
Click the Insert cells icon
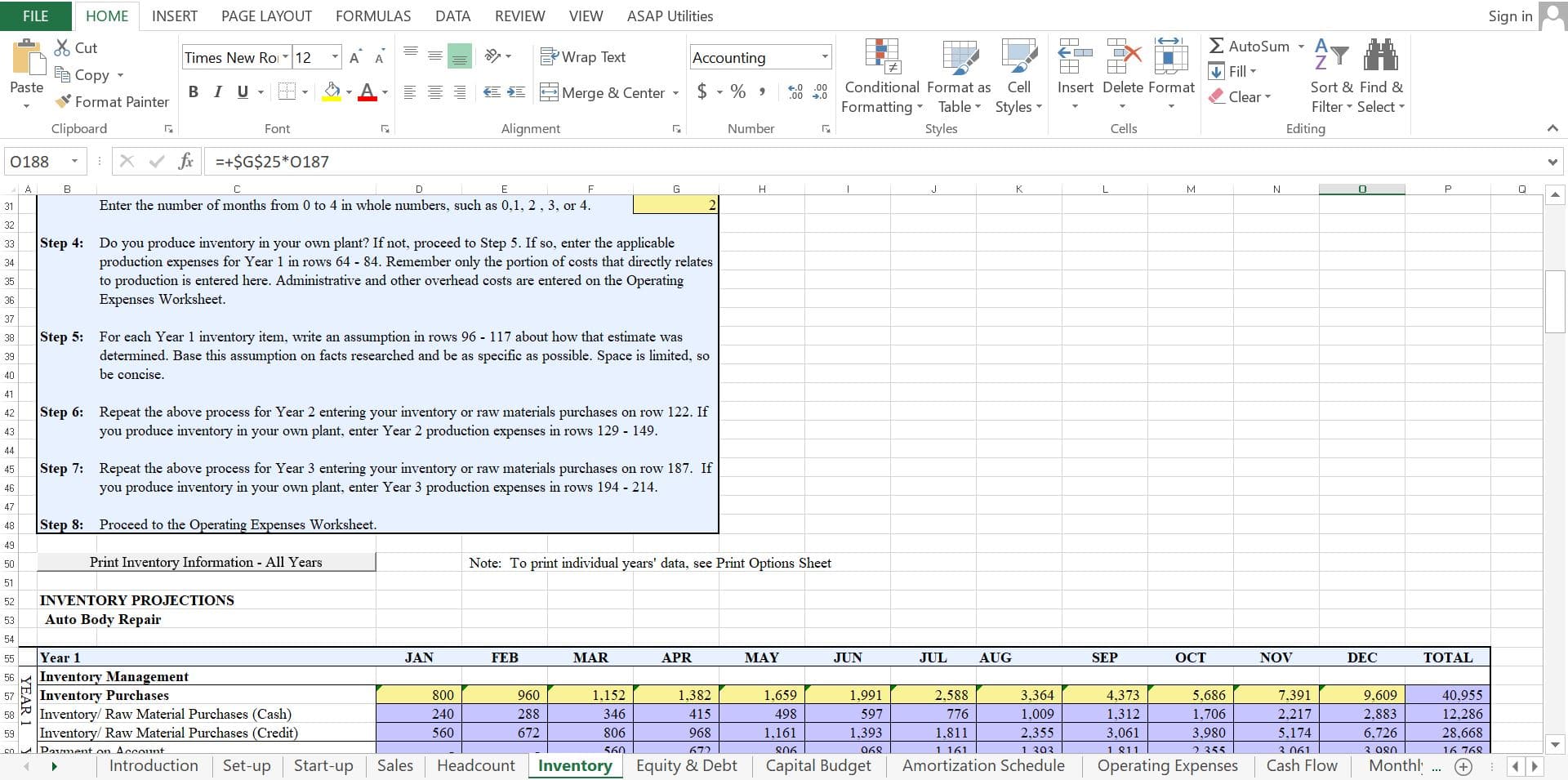point(1075,56)
